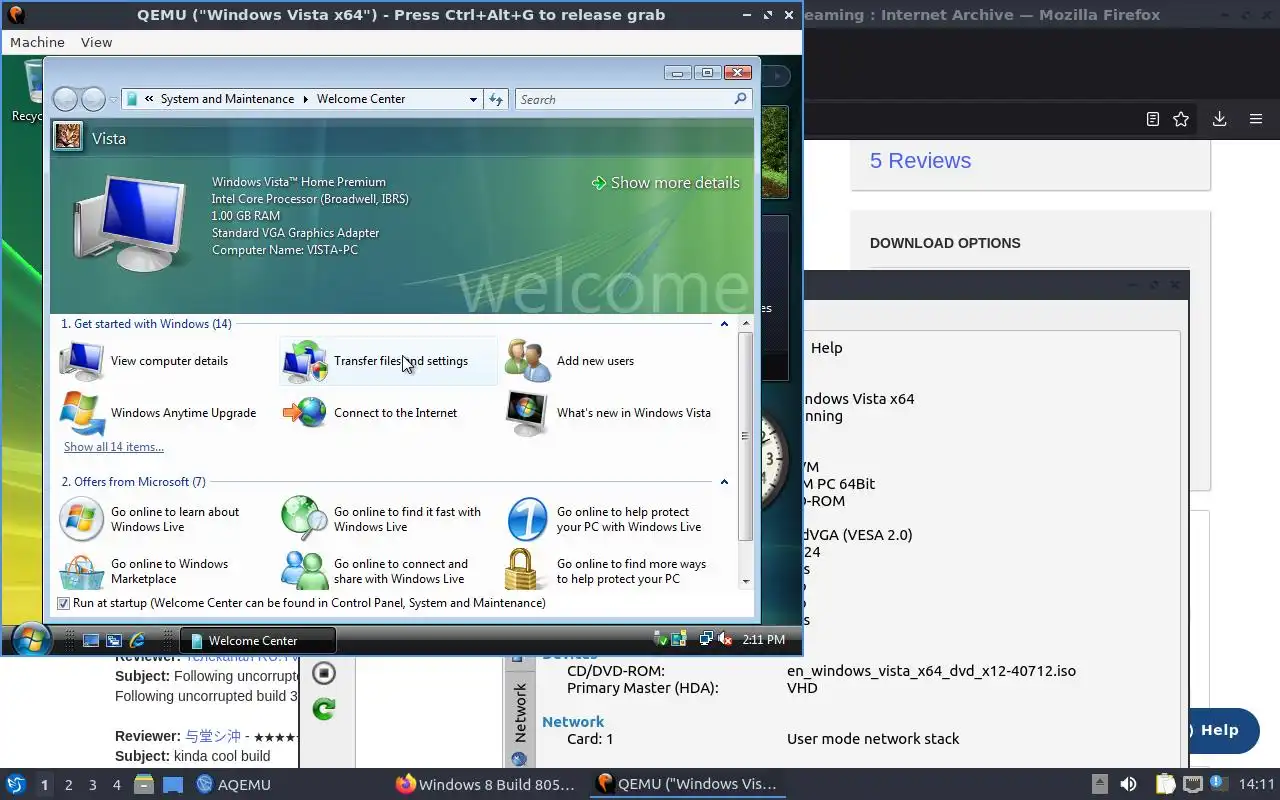Switch to host workspace 4
Screen dimensions: 1280x800
tap(117, 785)
